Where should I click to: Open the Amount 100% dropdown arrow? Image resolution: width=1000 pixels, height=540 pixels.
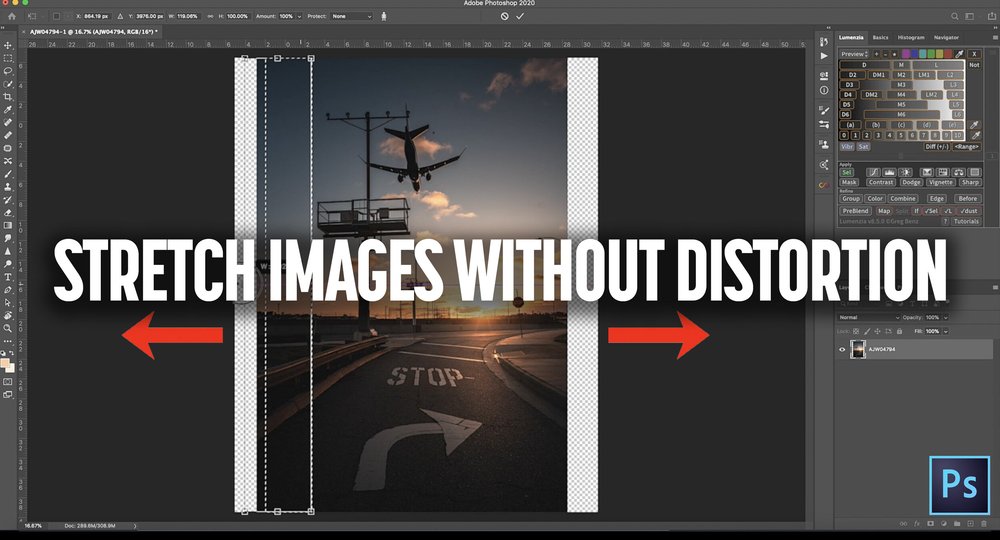pos(299,16)
